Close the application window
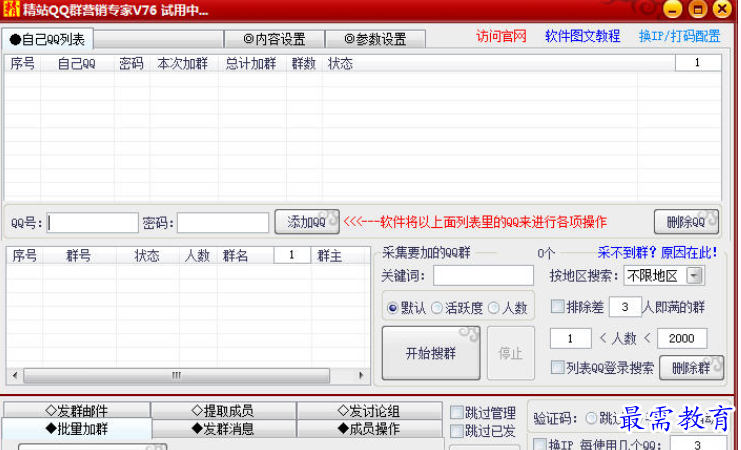Image resolution: width=741 pixels, height=450 pixels. pos(722,9)
